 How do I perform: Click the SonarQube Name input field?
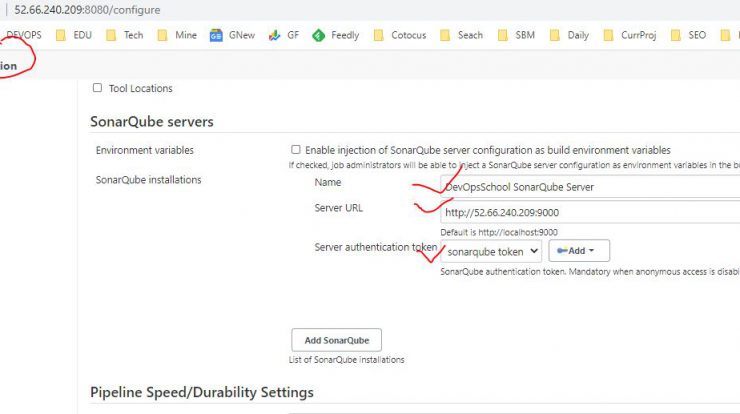[x=590, y=187]
